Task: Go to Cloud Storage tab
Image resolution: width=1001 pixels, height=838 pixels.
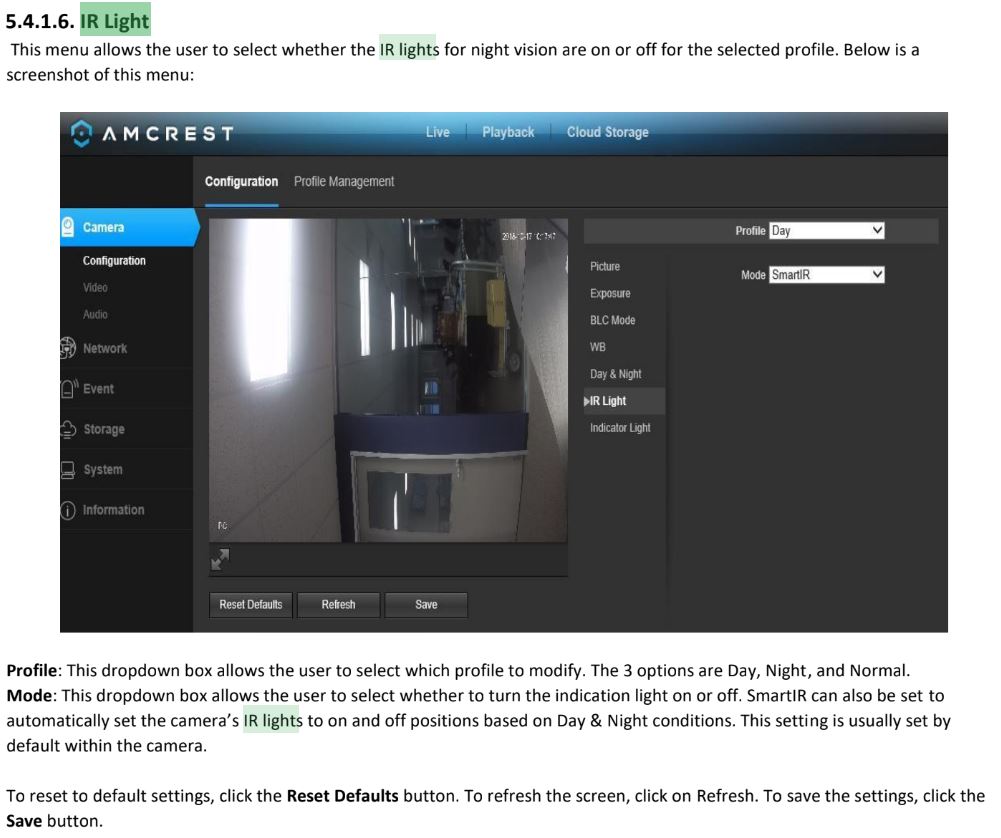Action: pyautogui.click(x=608, y=132)
